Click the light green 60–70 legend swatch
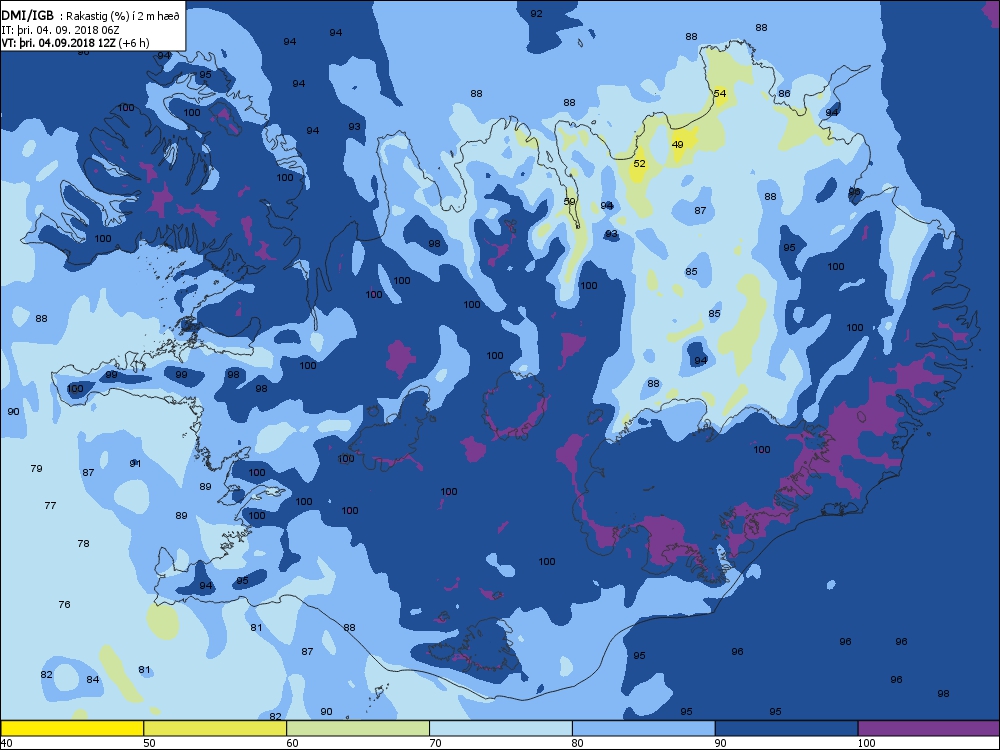 tap(358, 728)
